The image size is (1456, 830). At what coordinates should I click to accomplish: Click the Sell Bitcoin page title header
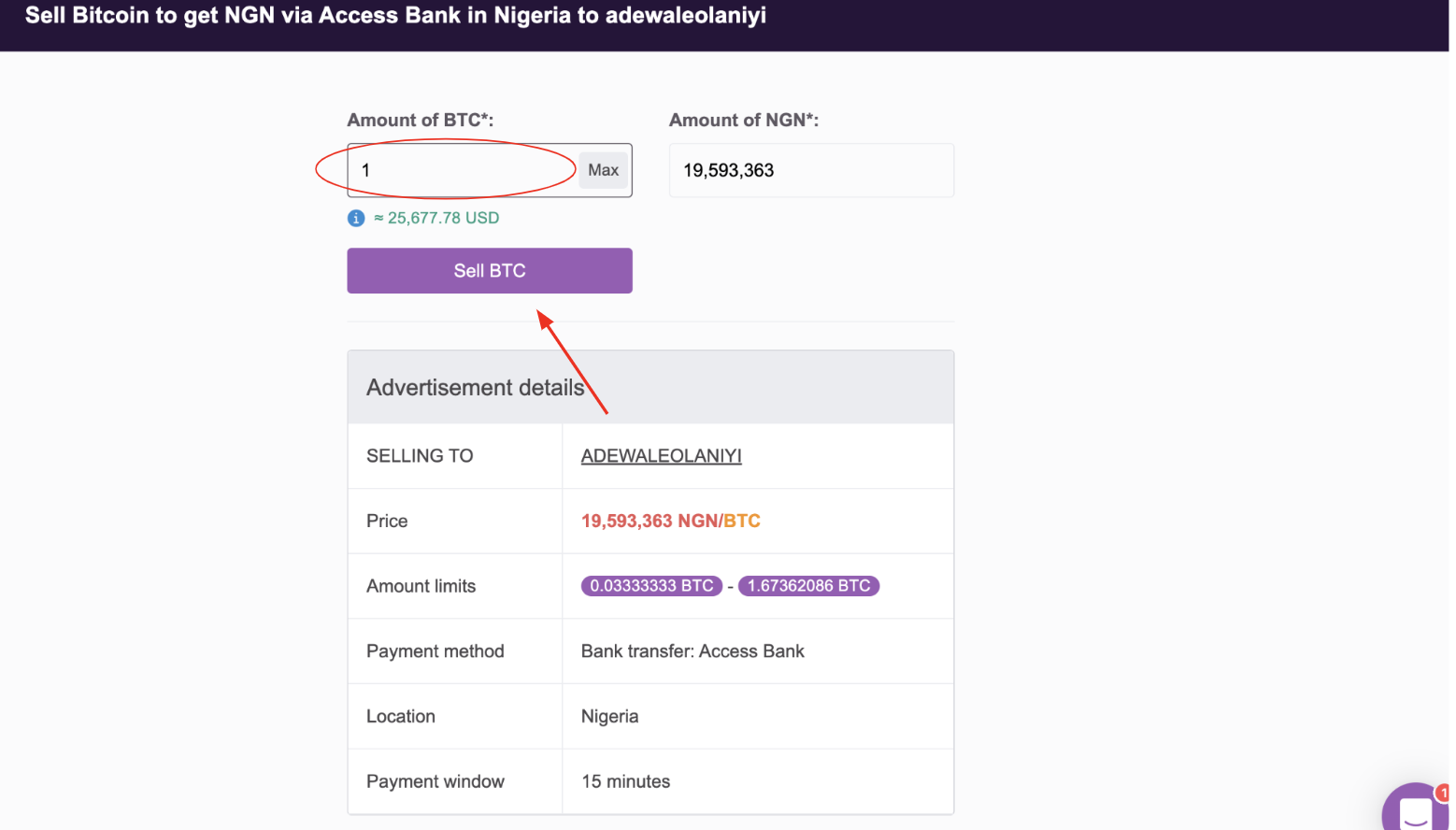394,15
